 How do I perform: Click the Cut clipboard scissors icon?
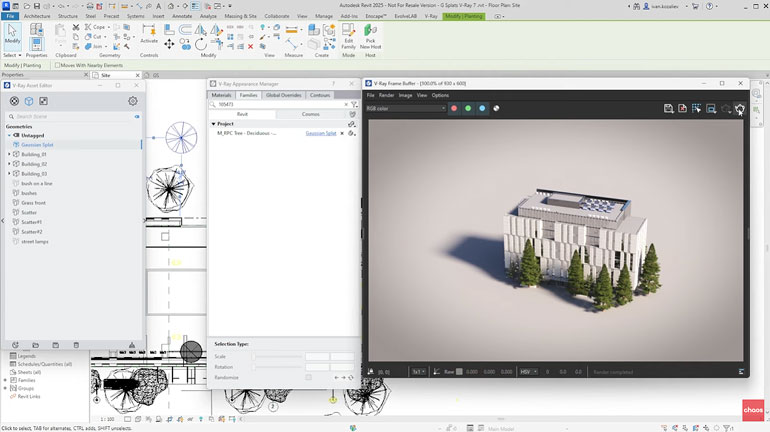point(76,27)
